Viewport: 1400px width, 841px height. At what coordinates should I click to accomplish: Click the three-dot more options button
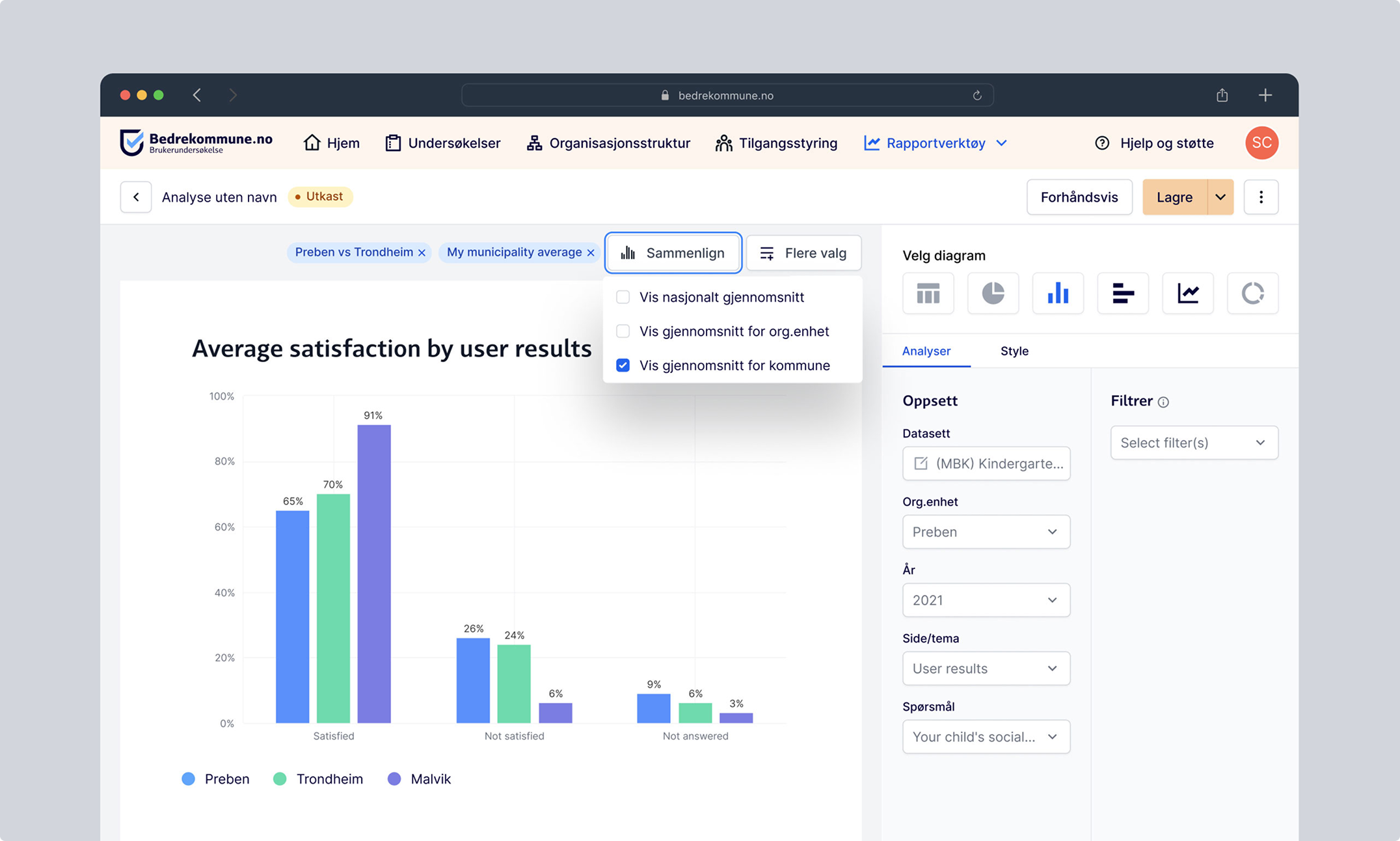[x=1261, y=197]
